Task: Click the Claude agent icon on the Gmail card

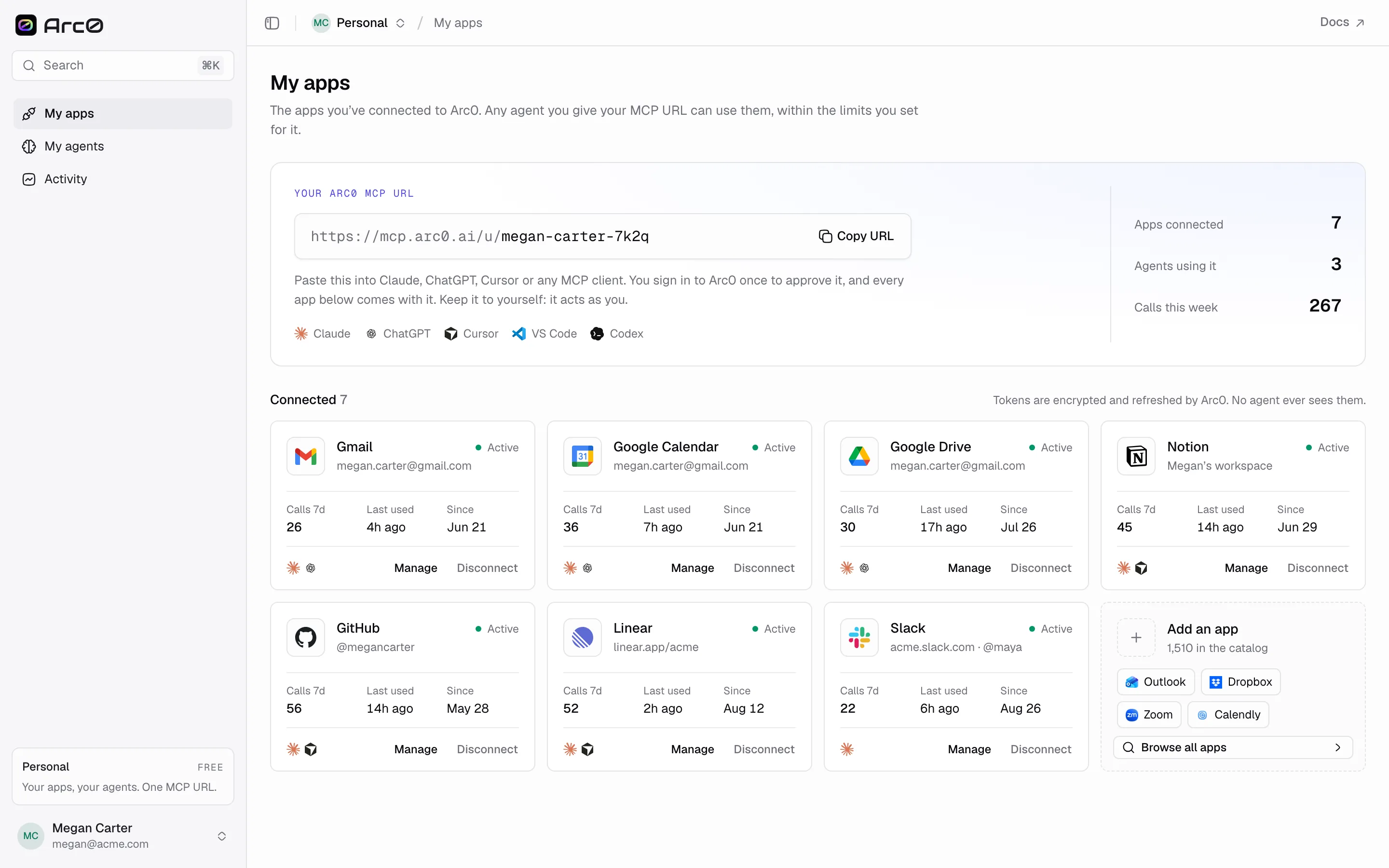Action: pyautogui.click(x=293, y=569)
